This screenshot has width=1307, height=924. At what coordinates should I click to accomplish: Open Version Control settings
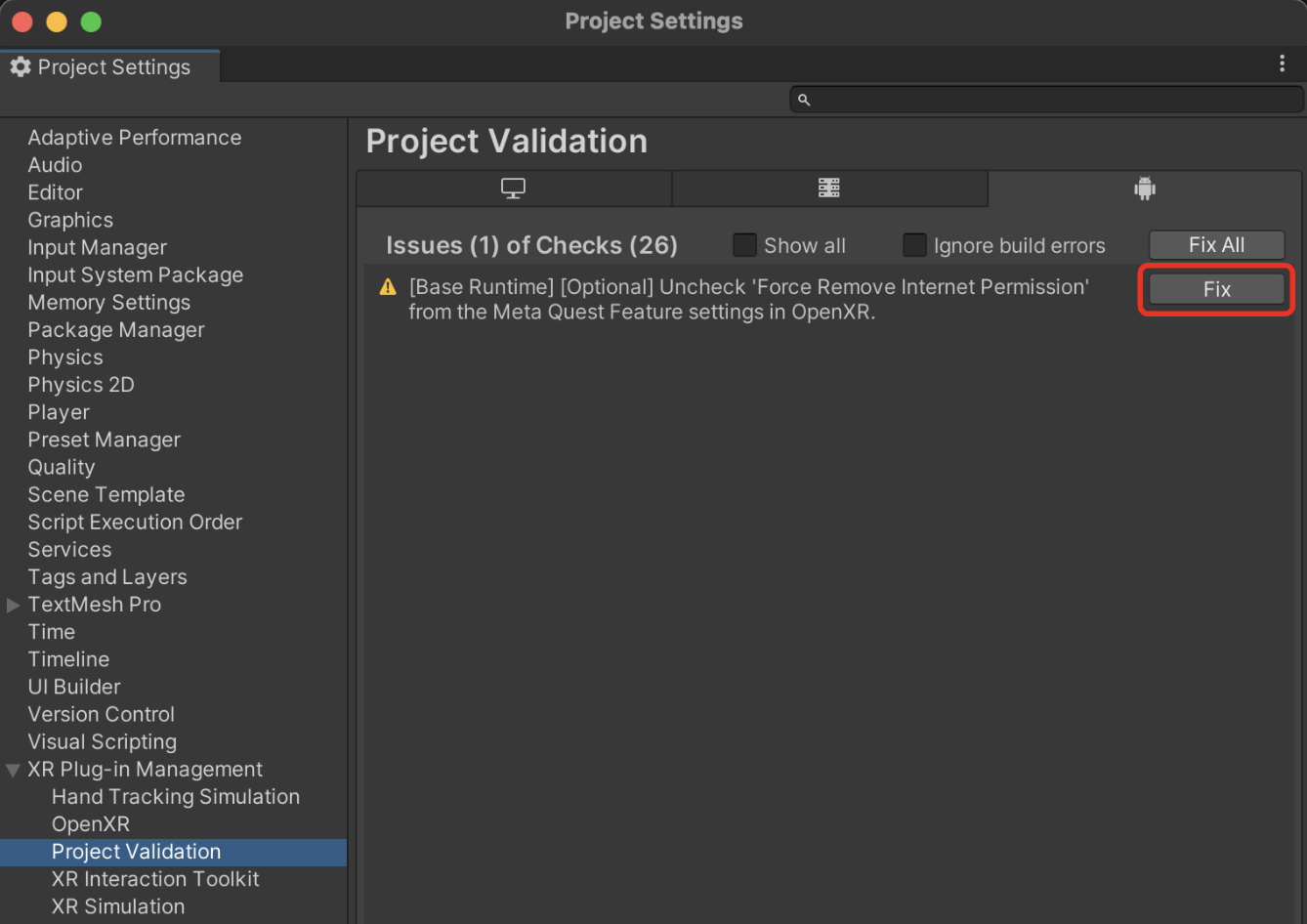102,714
